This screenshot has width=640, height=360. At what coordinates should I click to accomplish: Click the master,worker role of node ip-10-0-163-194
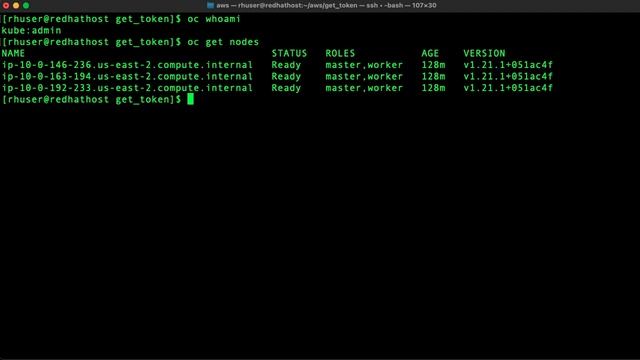pos(364,76)
